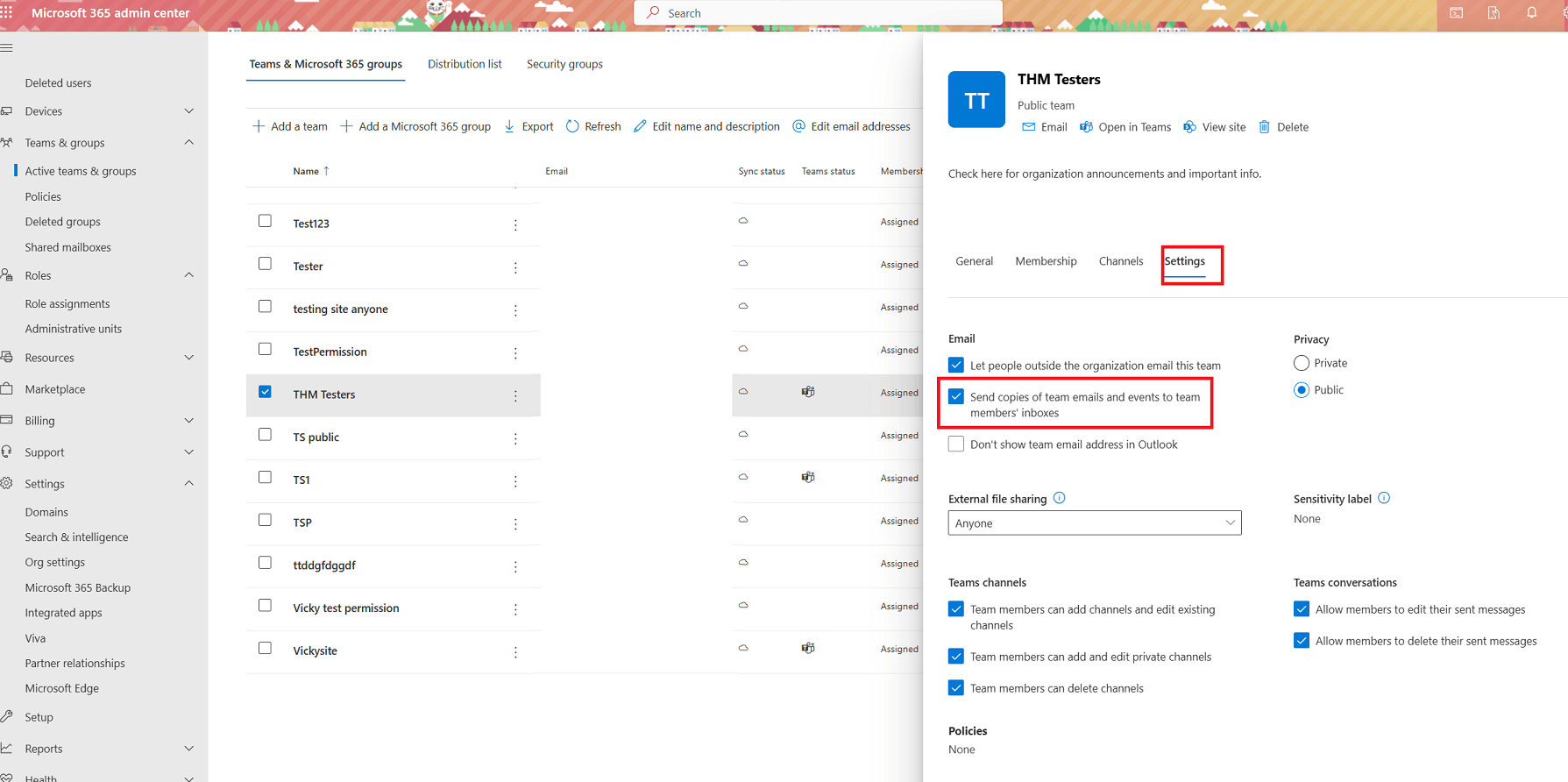Click the Email envelope icon for THM Testers

(x=1029, y=127)
